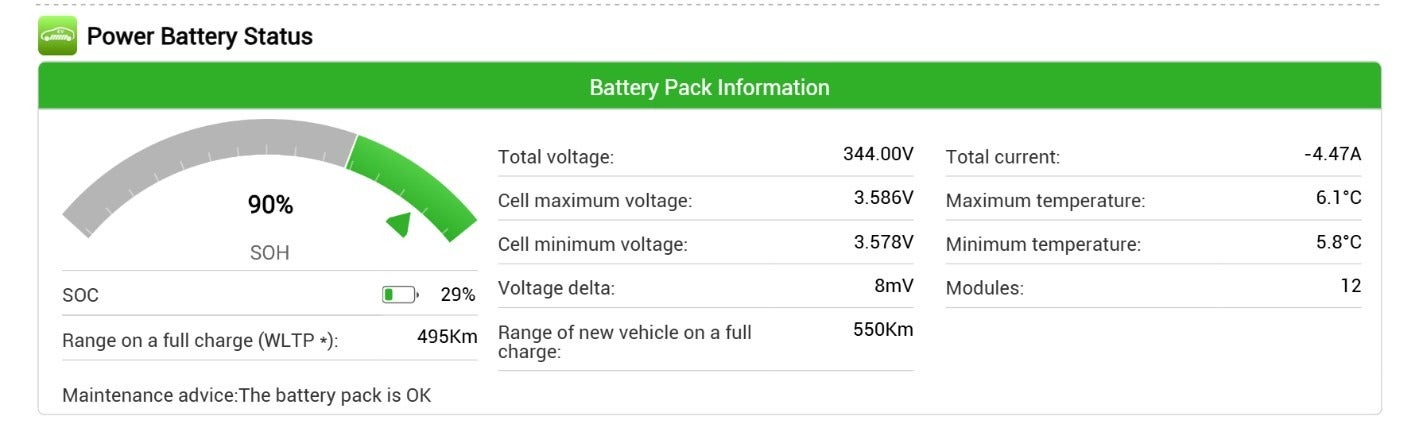Screen dimensions: 1416x422
Task: Click the SOC battery level icon
Action: coord(399,295)
